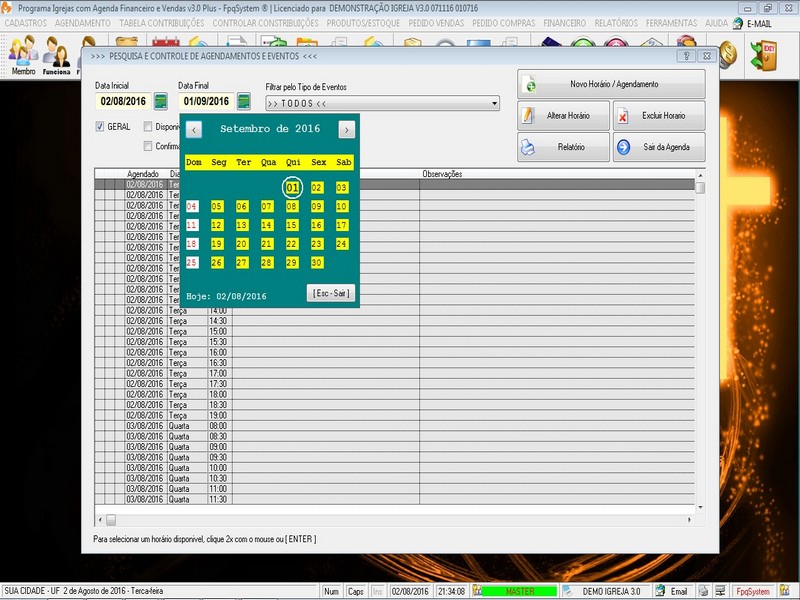Toggle the GERAL checkbox

[99, 127]
